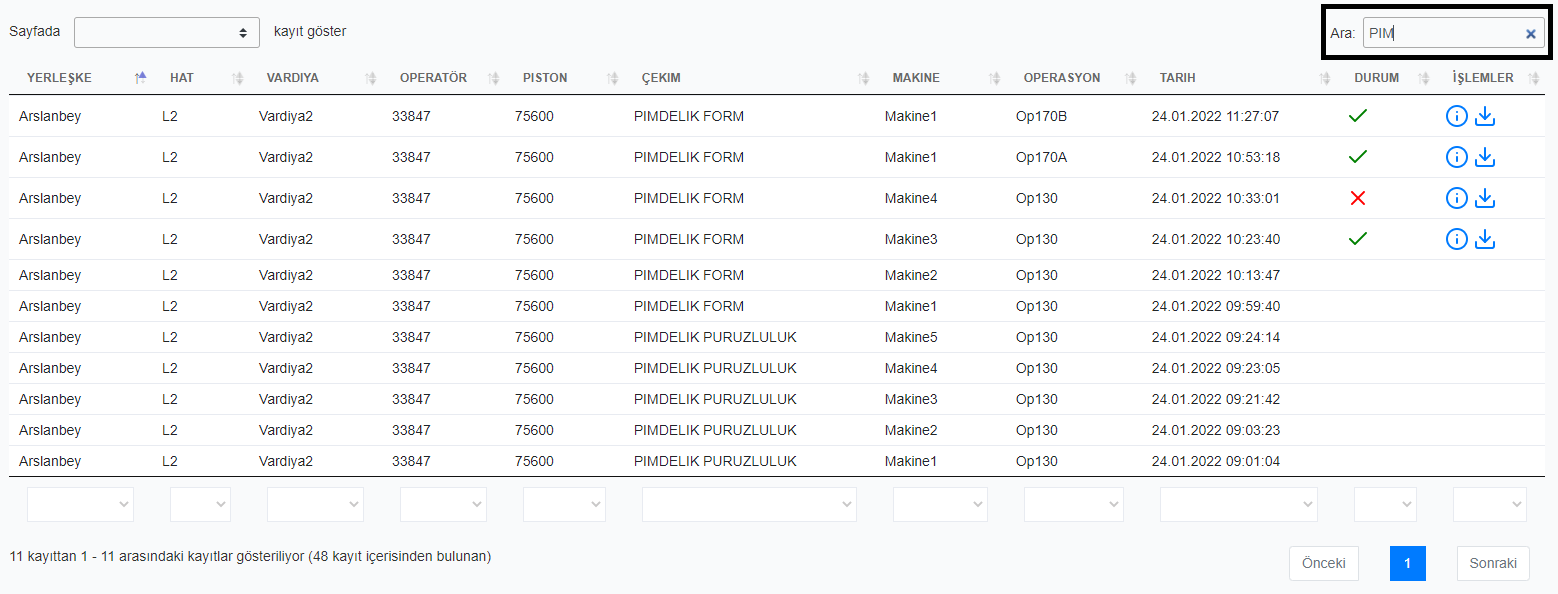Open the MAKINE filter dropdown

coord(940,504)
